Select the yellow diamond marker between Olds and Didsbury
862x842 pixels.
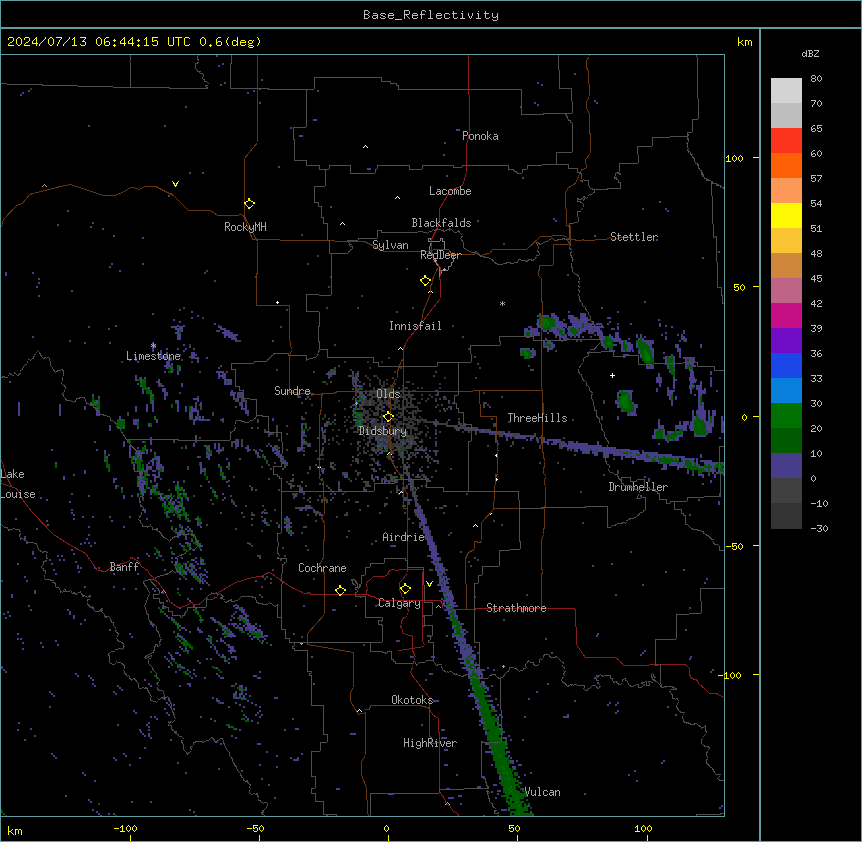(x=388, y=417)
